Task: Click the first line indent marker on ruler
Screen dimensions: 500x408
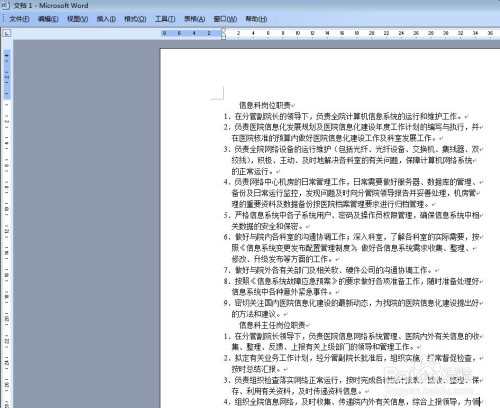Action: 224,30
